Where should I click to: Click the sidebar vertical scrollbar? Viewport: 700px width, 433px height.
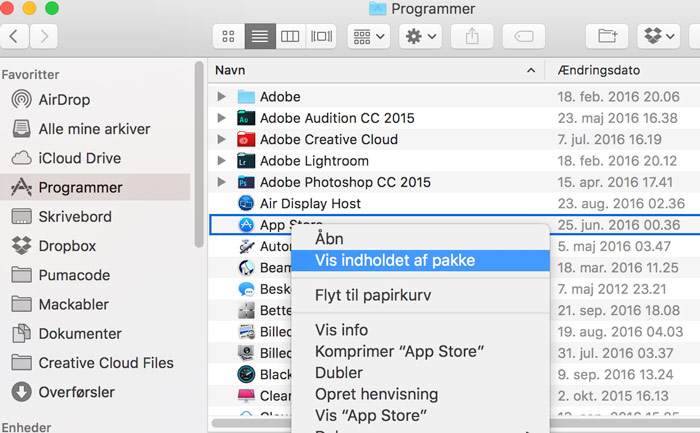[x=199, y=154]
